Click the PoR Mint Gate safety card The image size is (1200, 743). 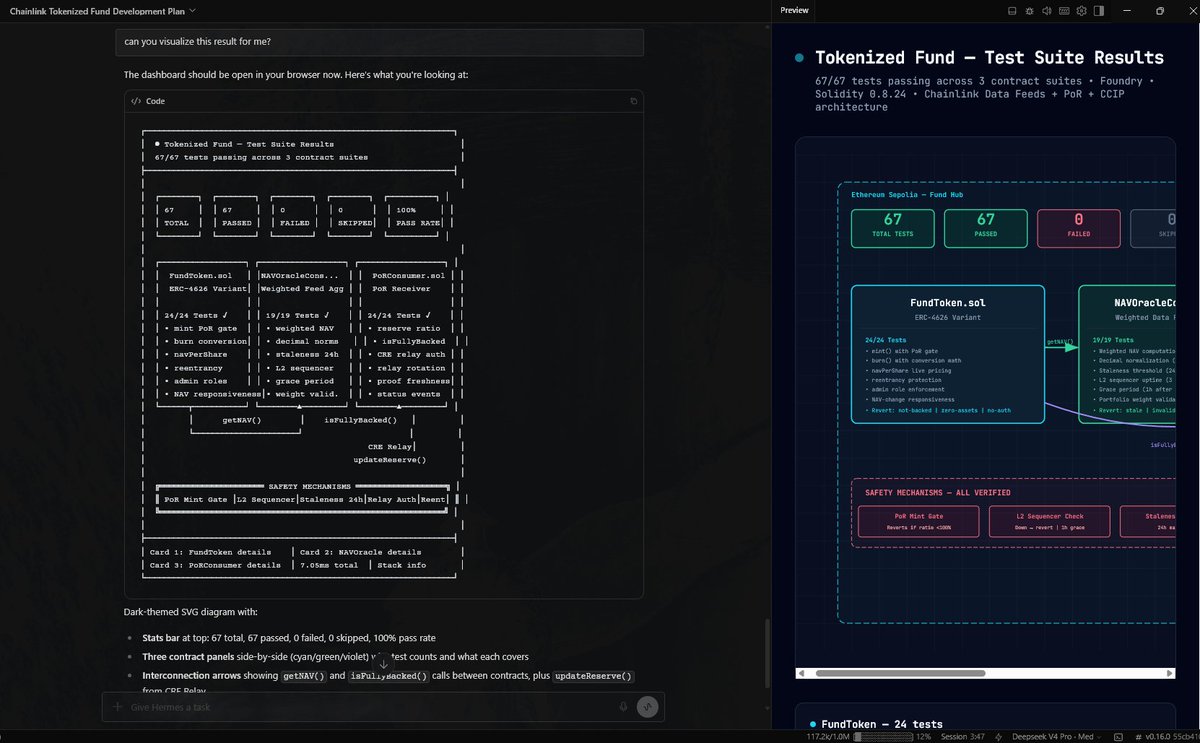(x=919, y=521)
